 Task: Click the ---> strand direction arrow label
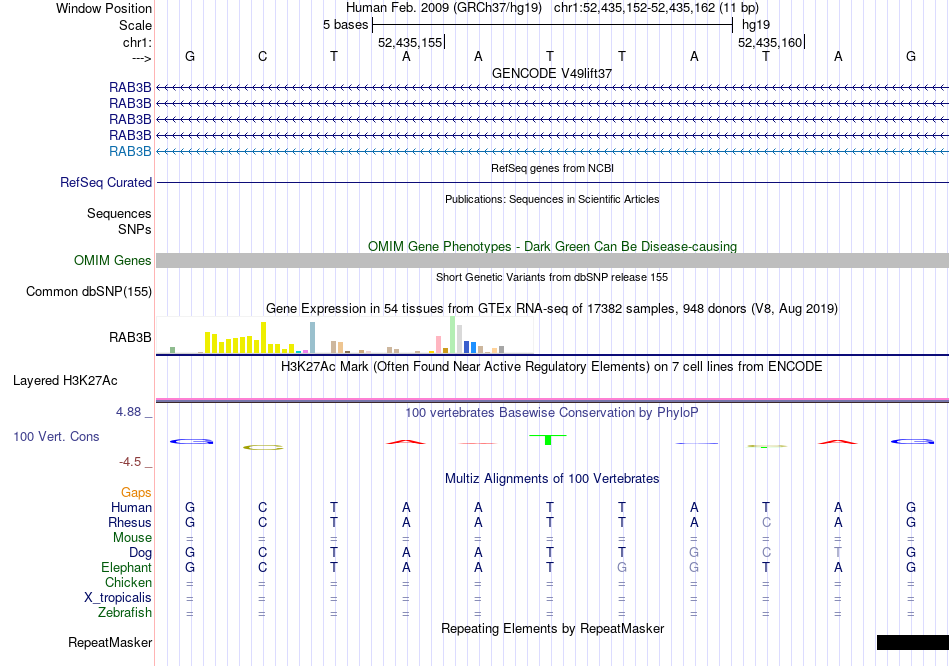(x=141, y=58)
